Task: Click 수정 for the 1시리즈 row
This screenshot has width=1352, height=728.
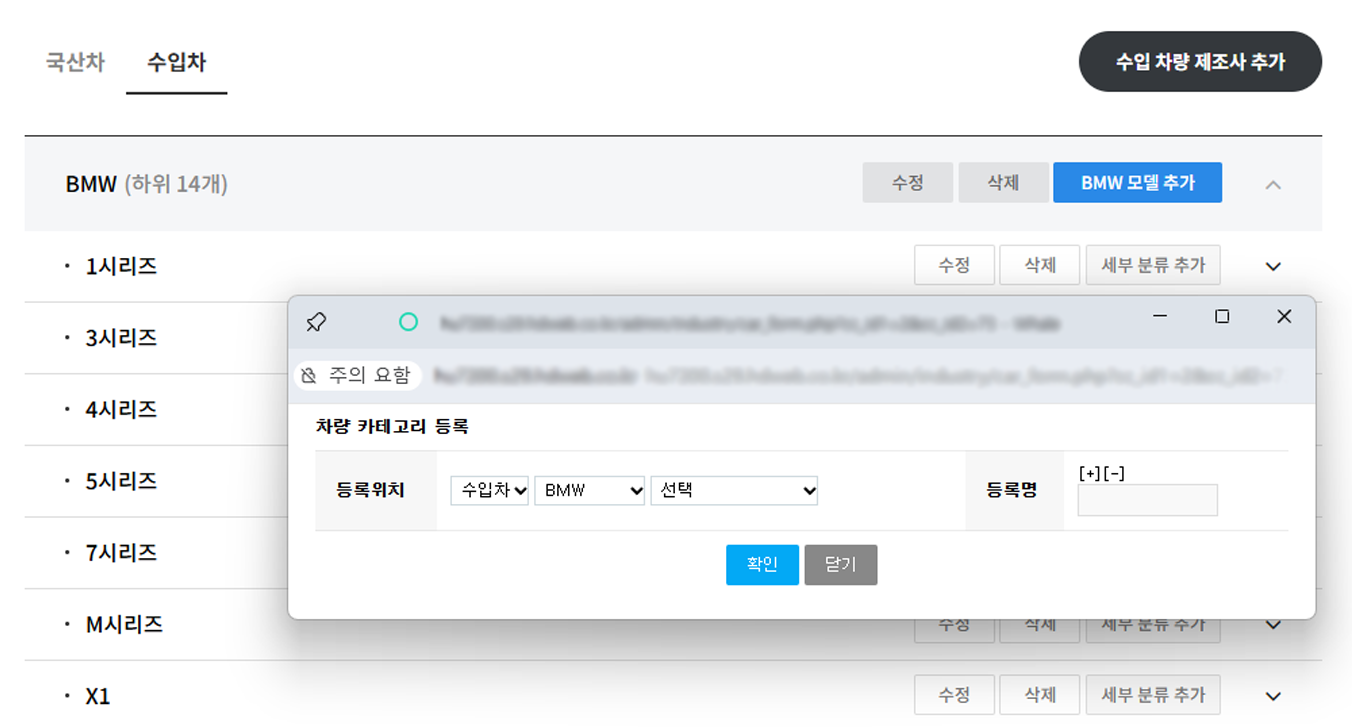Action: click(954, 265)
